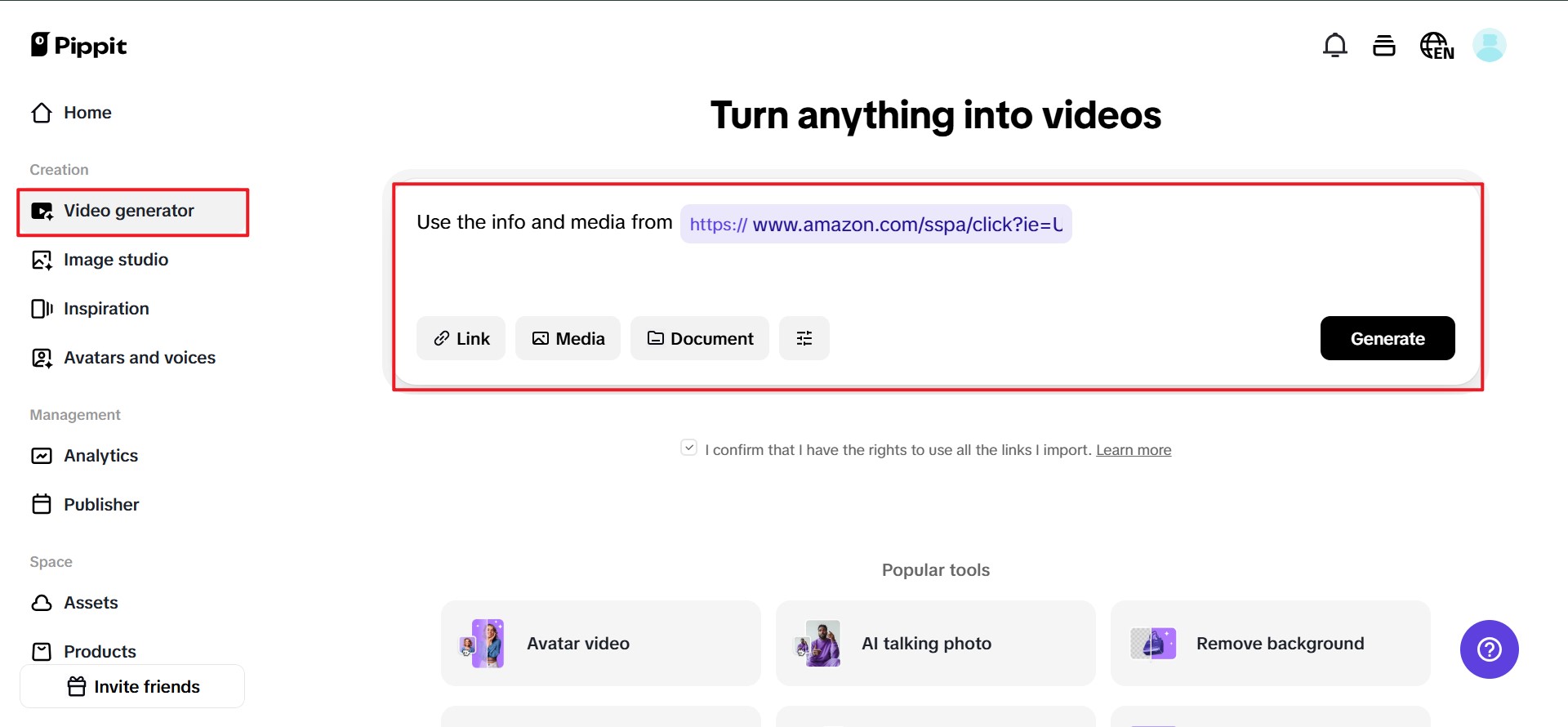1568x727 pixels.
Task: Open the Analytics page
Action: point(100,456)
